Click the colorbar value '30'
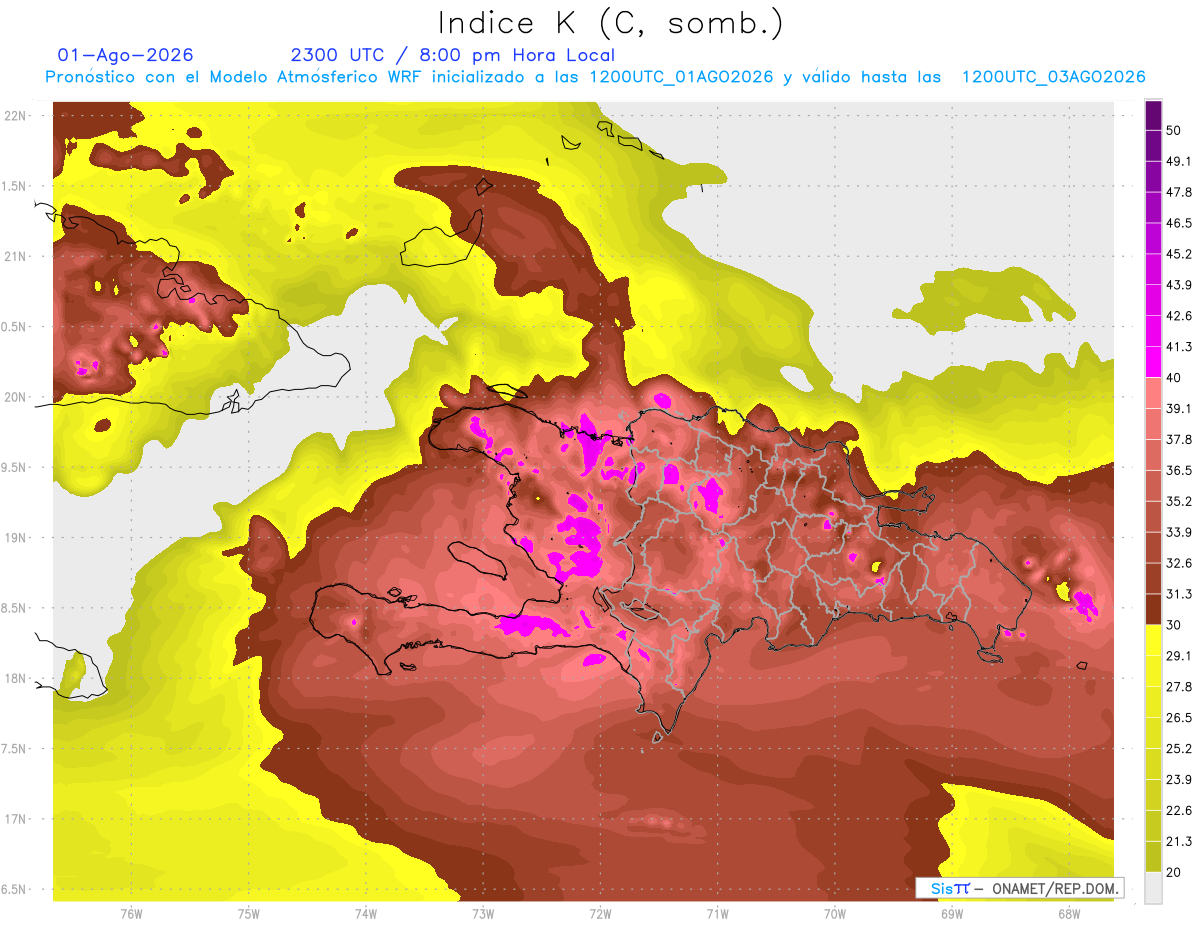1200x927 pixels. (x=1174, y=625)
